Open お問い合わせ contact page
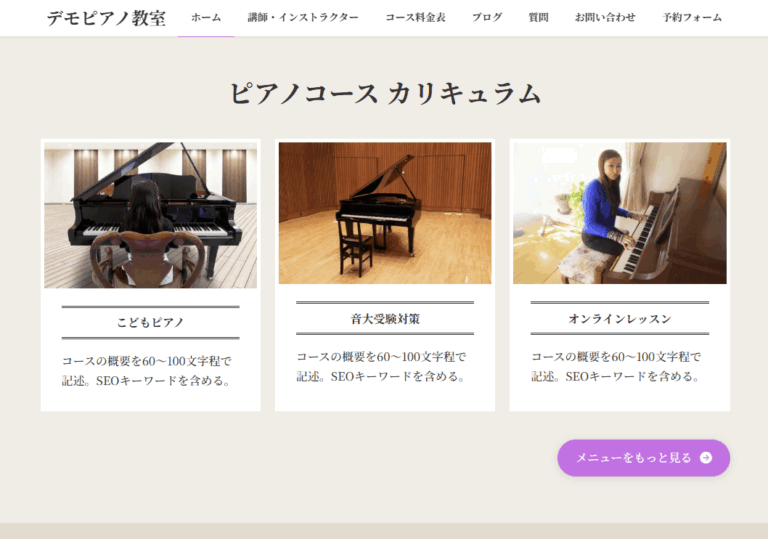 tap(605, 18)
